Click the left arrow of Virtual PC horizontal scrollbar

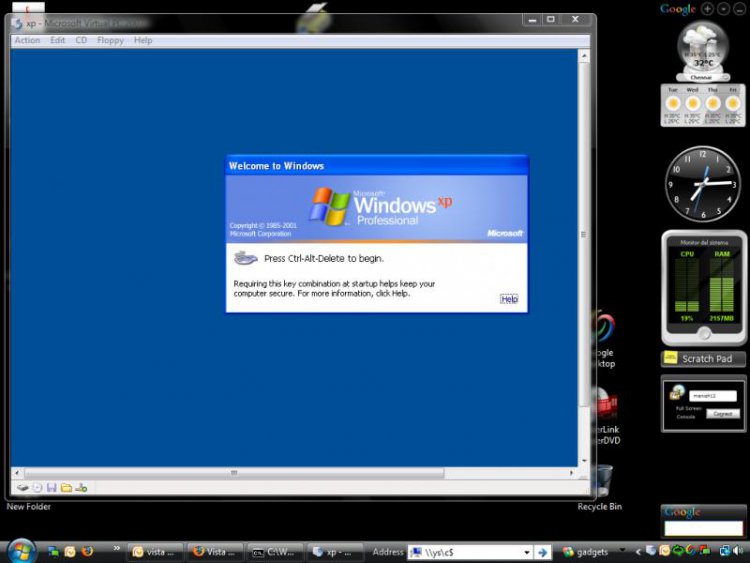17,473
